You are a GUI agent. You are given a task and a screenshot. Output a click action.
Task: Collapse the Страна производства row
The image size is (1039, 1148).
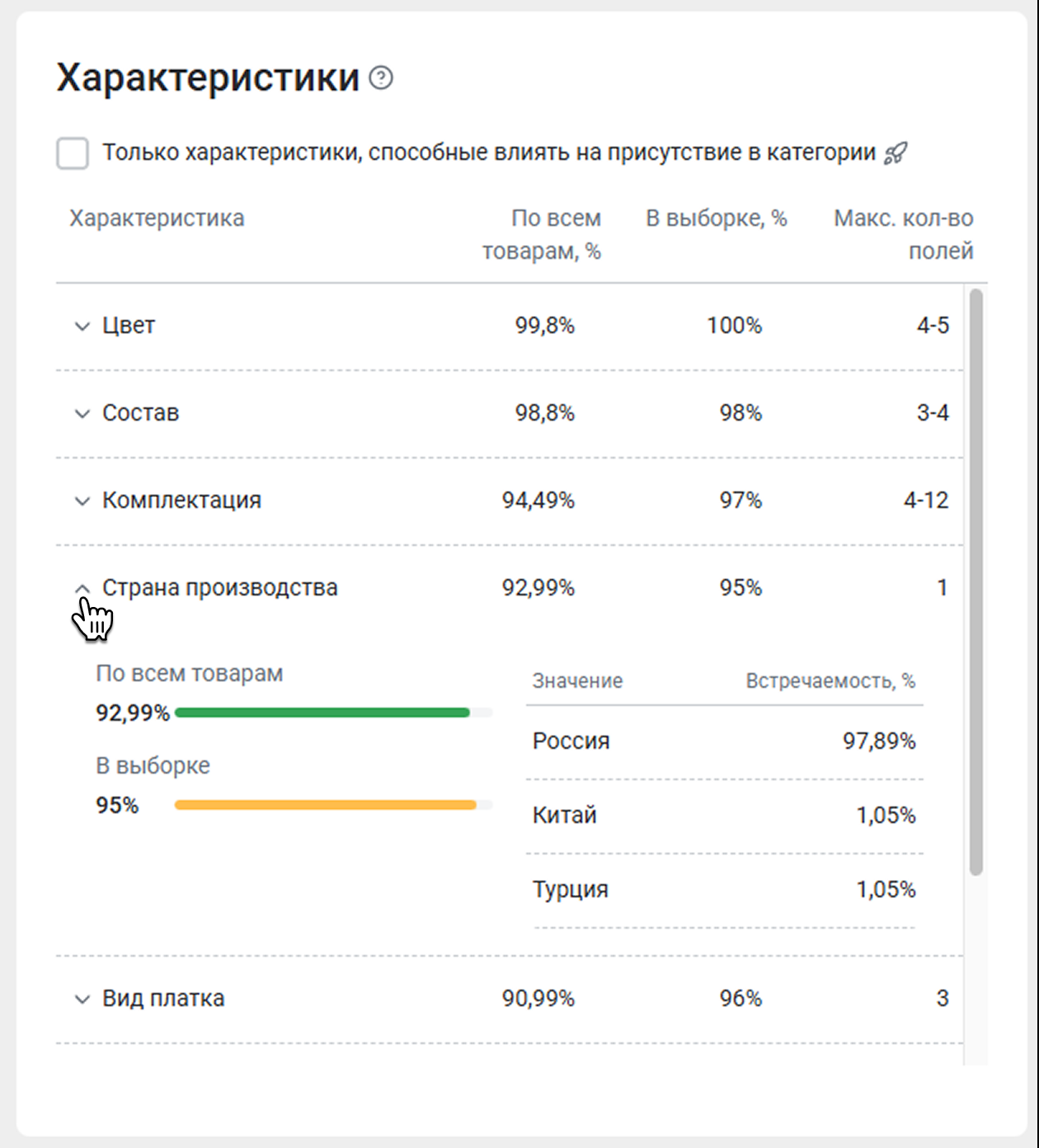click(82, 589)
